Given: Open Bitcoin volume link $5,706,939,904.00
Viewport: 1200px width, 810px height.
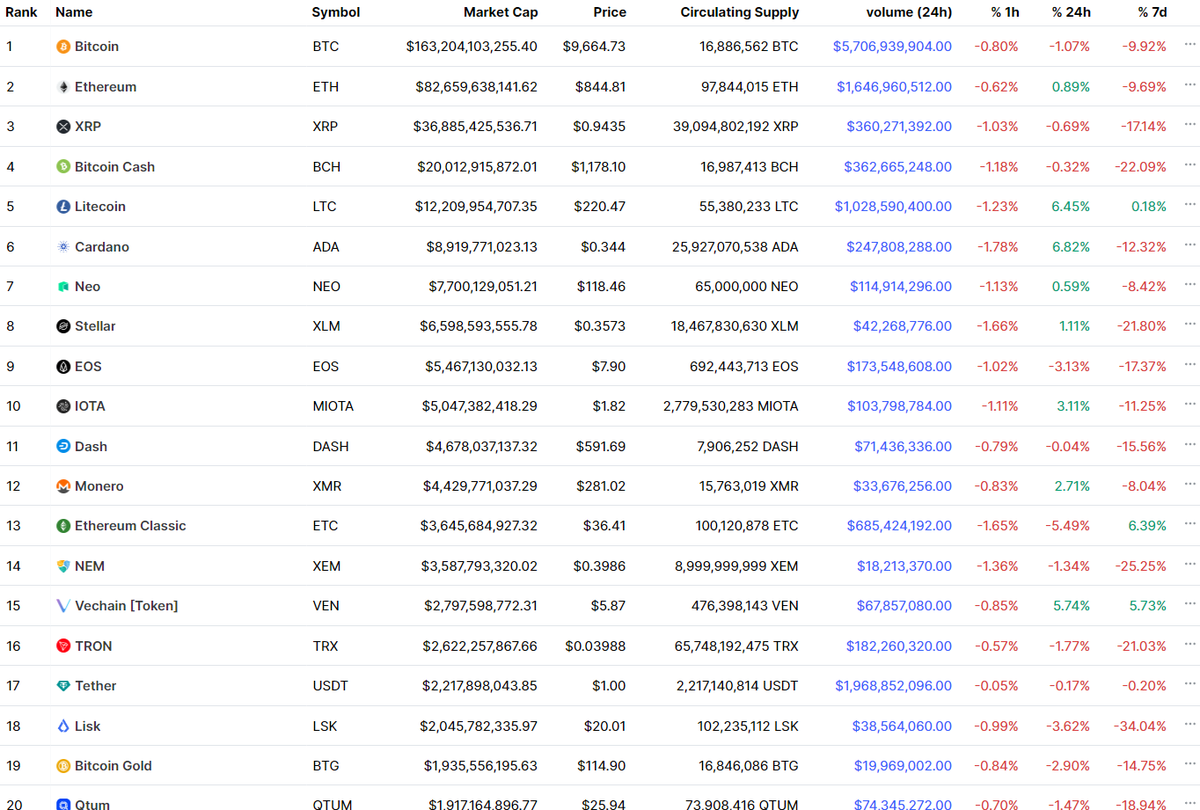Looking at the screenshot, I should coord(892,47).
